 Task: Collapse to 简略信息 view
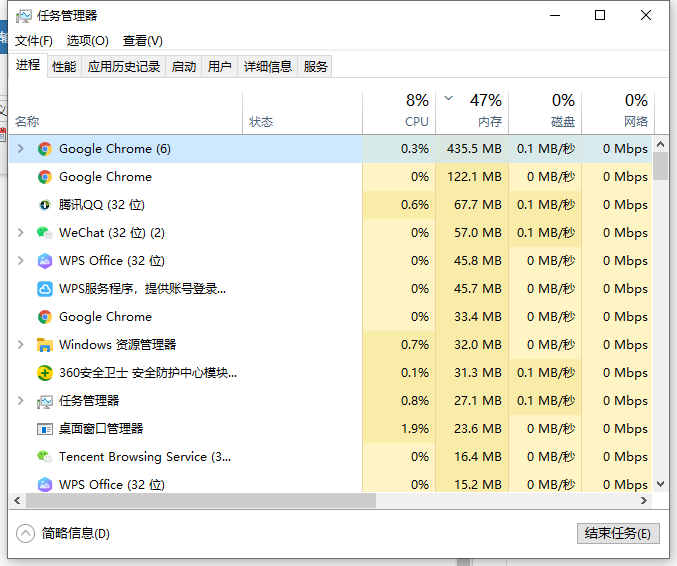(64, 533)
